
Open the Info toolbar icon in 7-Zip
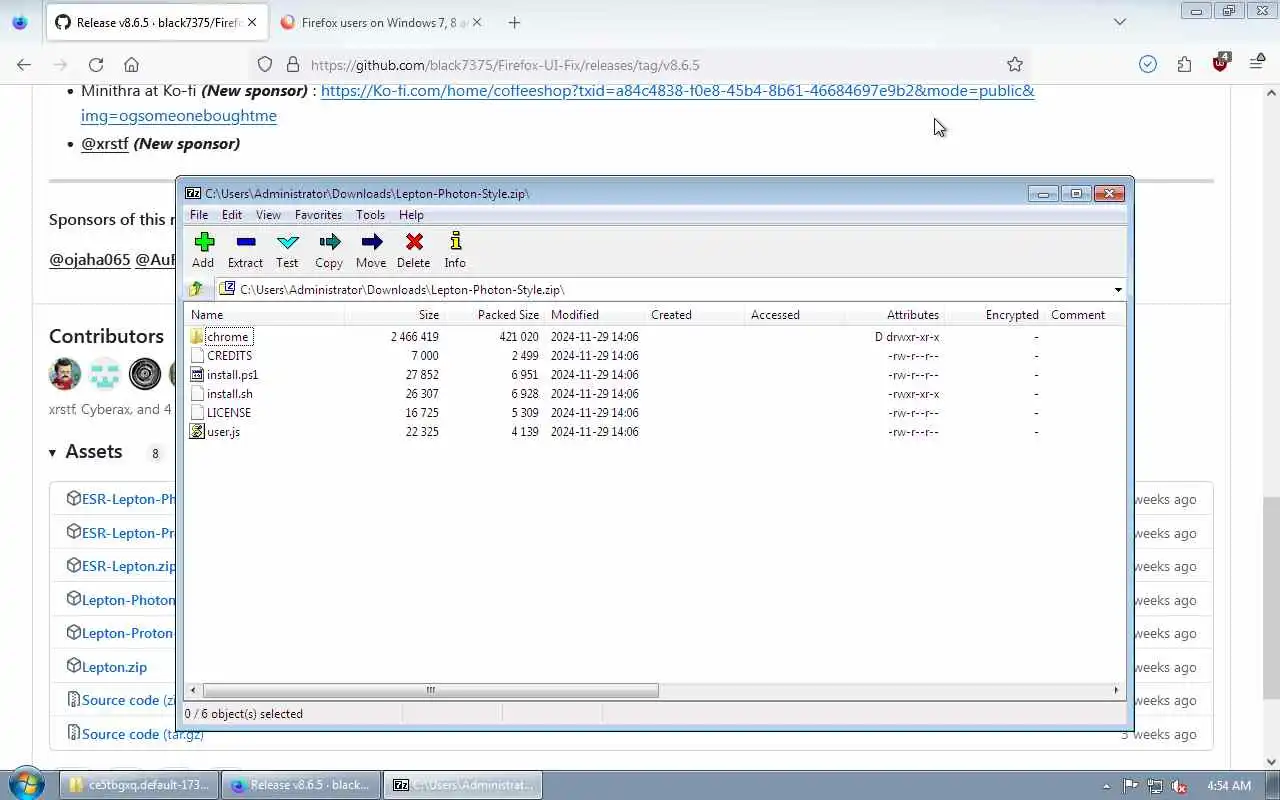click(x=455, y=250)
